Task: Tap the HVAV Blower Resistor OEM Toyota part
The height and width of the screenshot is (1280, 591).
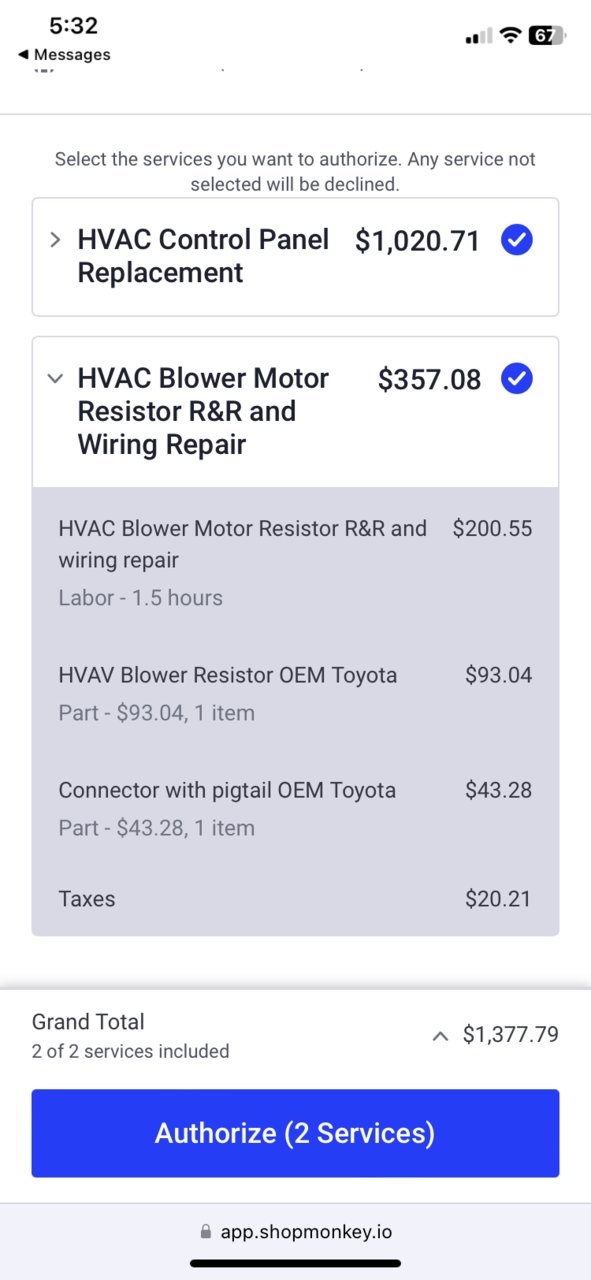Action: (x=228, y=675)
